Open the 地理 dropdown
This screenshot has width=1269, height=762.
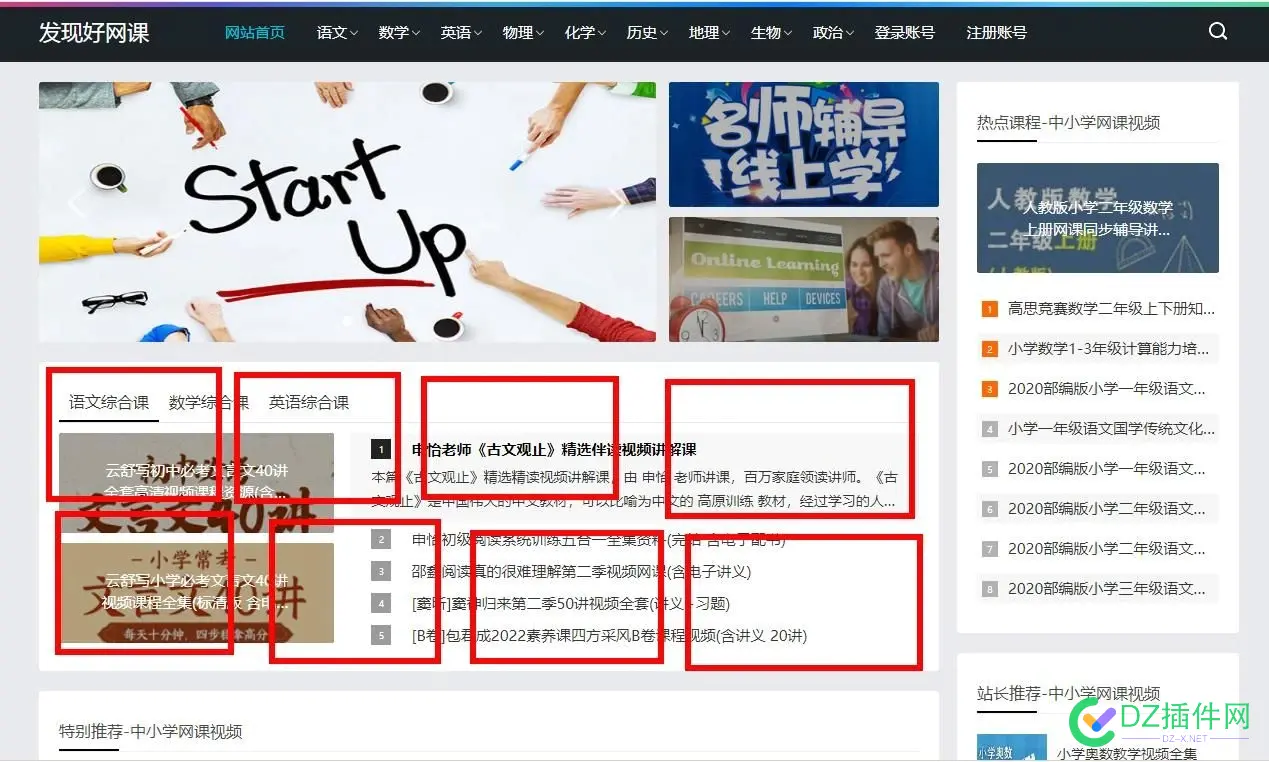708,32
